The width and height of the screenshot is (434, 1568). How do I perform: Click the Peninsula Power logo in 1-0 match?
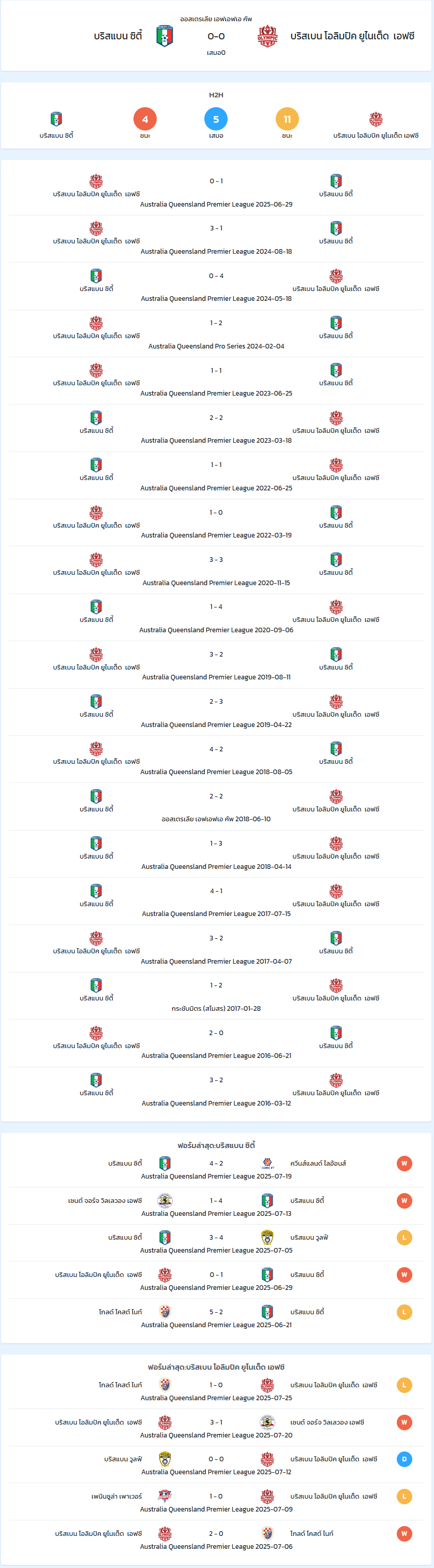(164, 1496)
